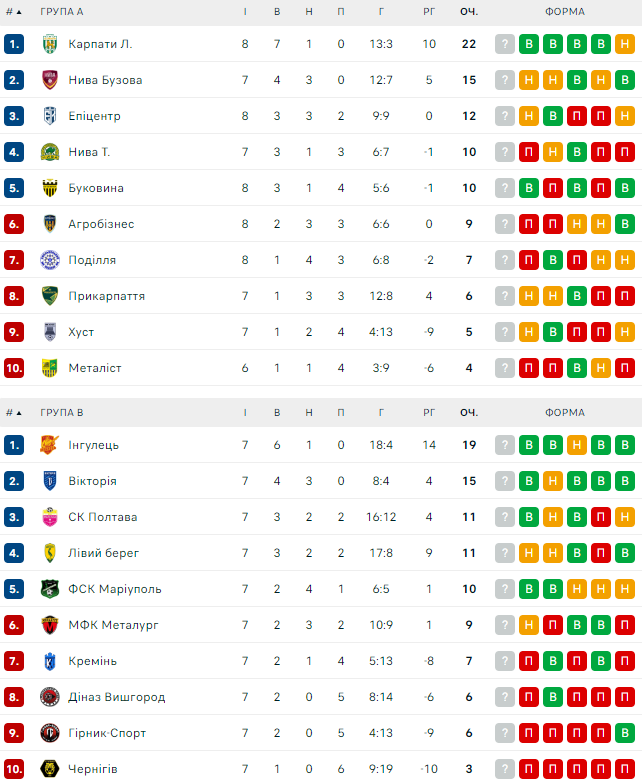This screenshot has height=784, width=642.
Task: Click the Металіст club crest
Action: 50,368
